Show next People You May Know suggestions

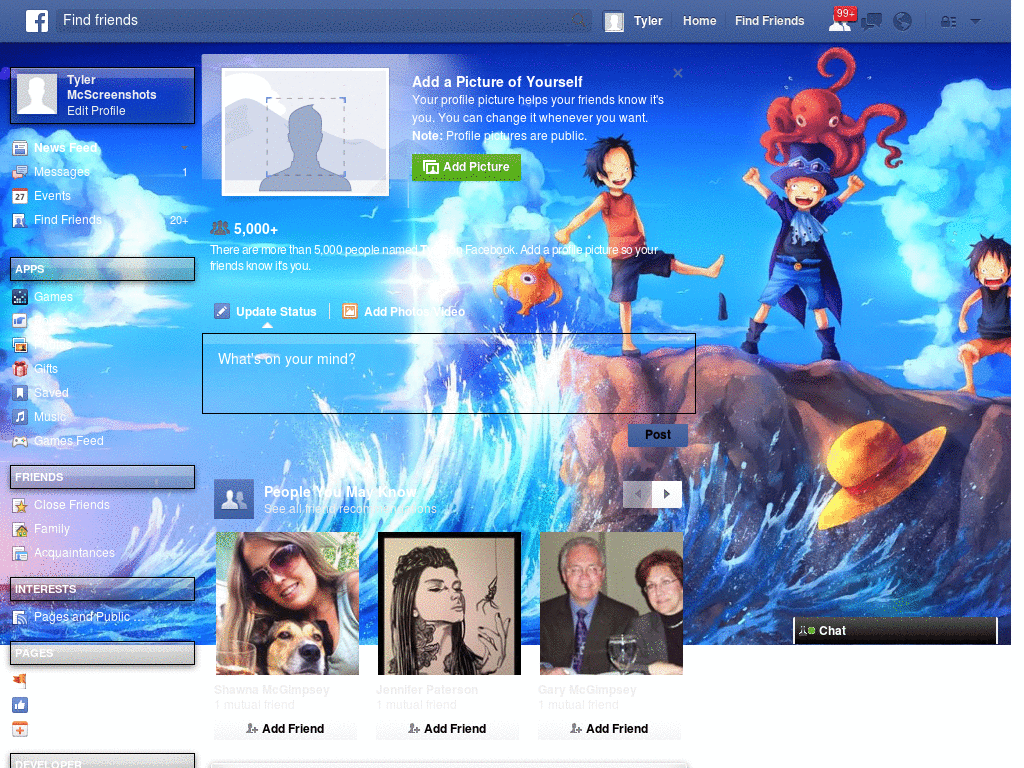[x=667, y=494]
